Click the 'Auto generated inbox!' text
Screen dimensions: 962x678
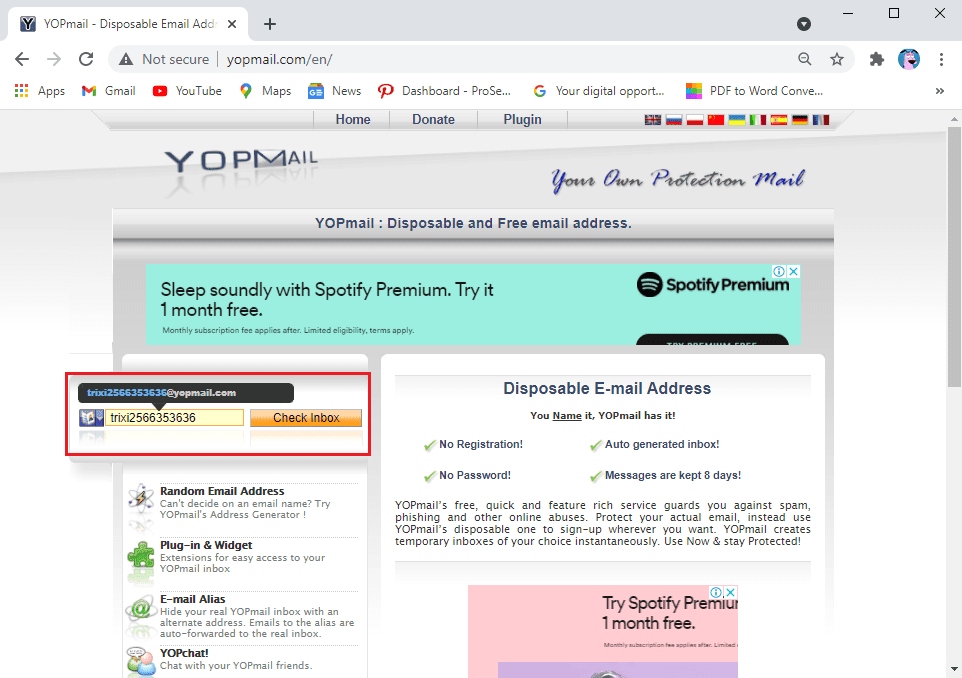coord(662,444)
